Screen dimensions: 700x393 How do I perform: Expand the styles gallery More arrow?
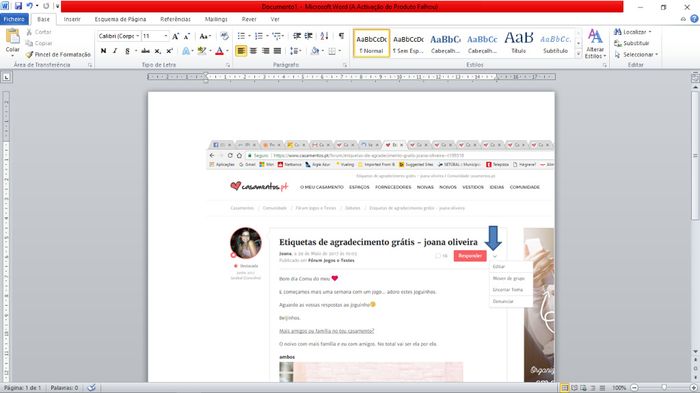pos(579,54)
